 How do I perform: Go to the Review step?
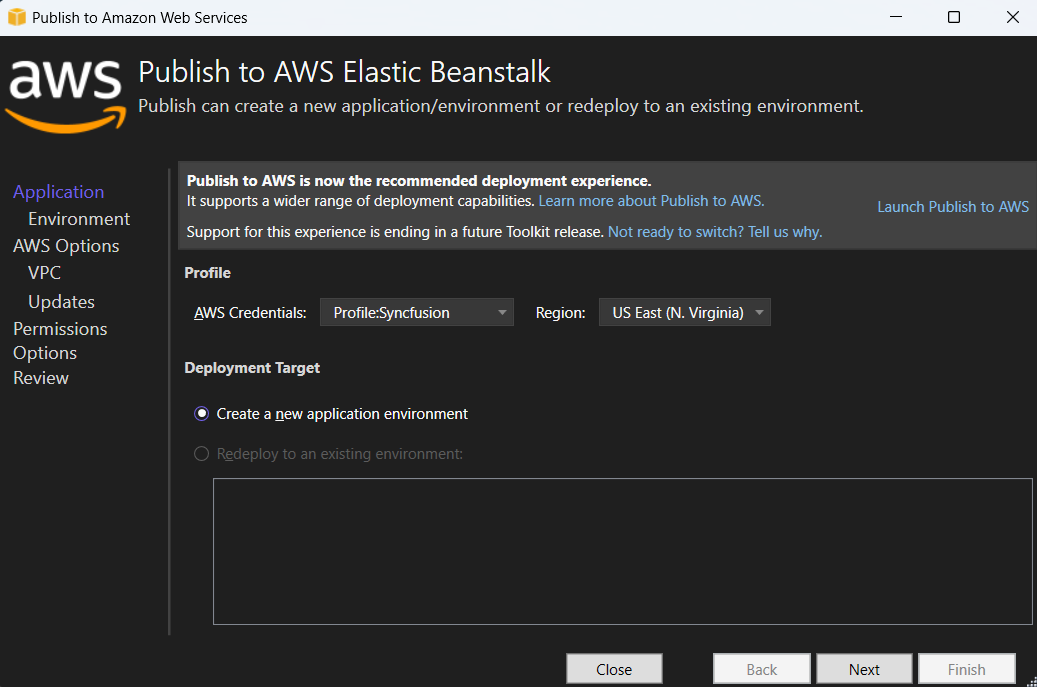click(x=41, y=378)
